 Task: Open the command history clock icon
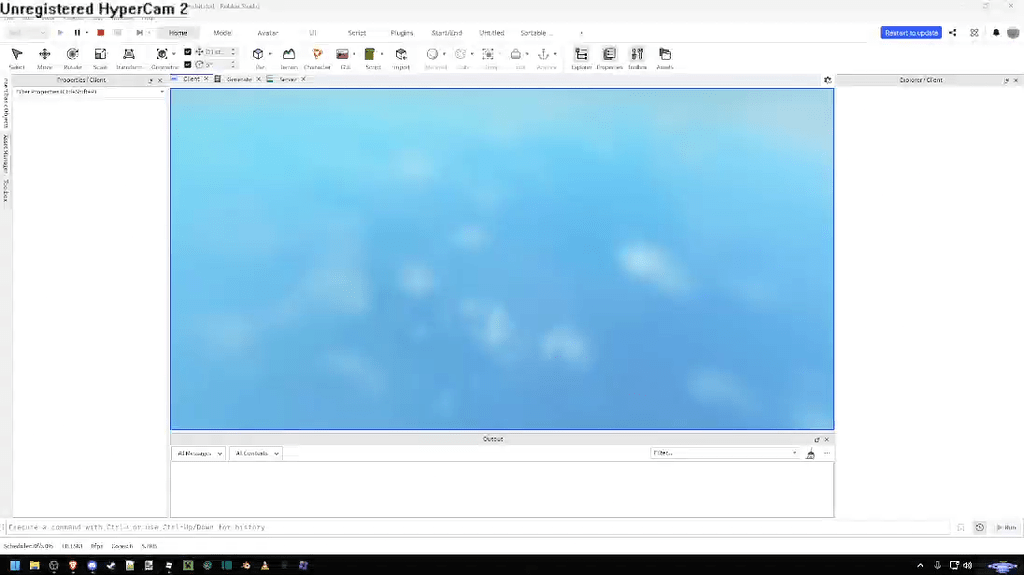point(980,527)
